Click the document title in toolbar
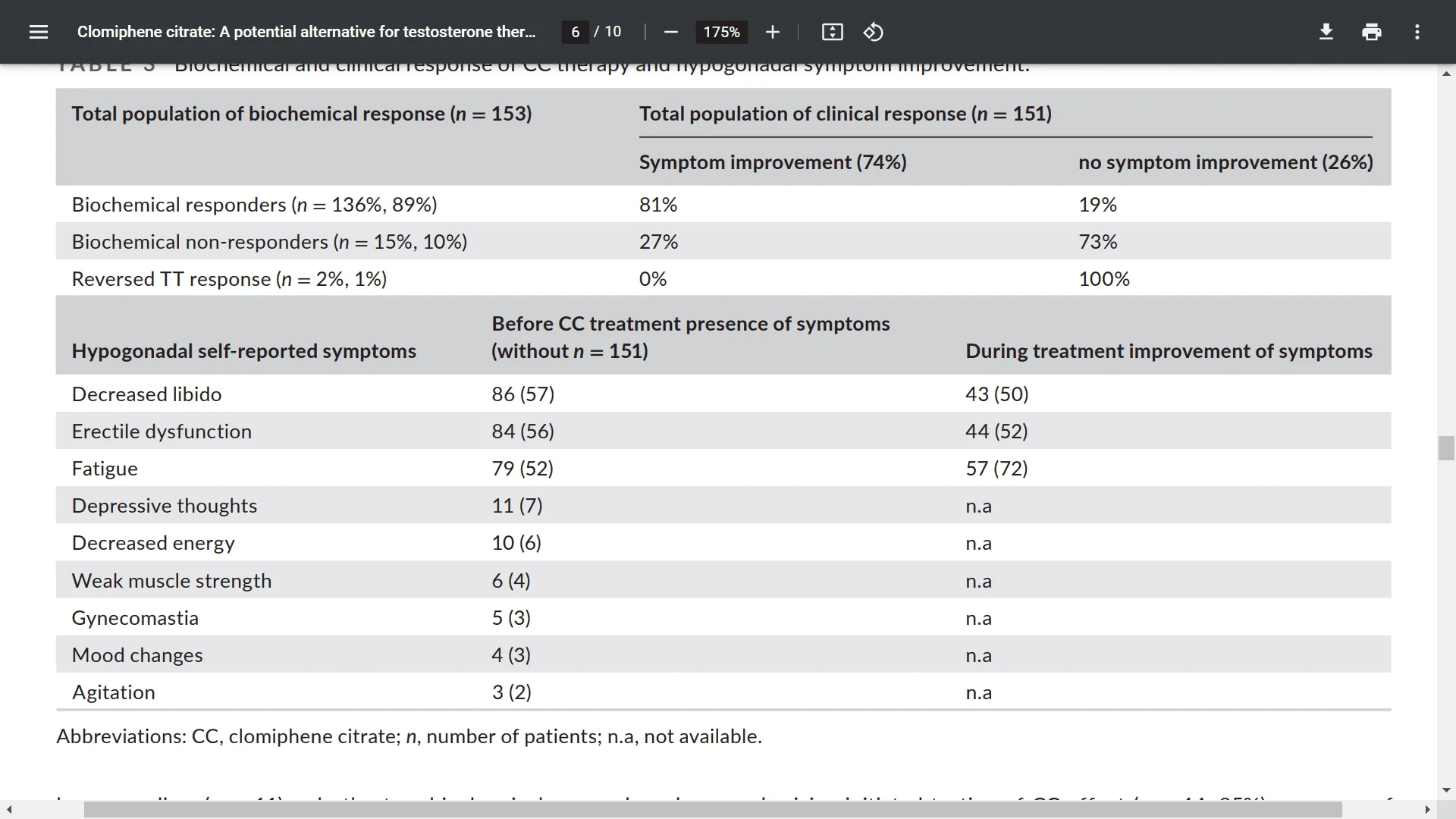 [x=306, y=32]
